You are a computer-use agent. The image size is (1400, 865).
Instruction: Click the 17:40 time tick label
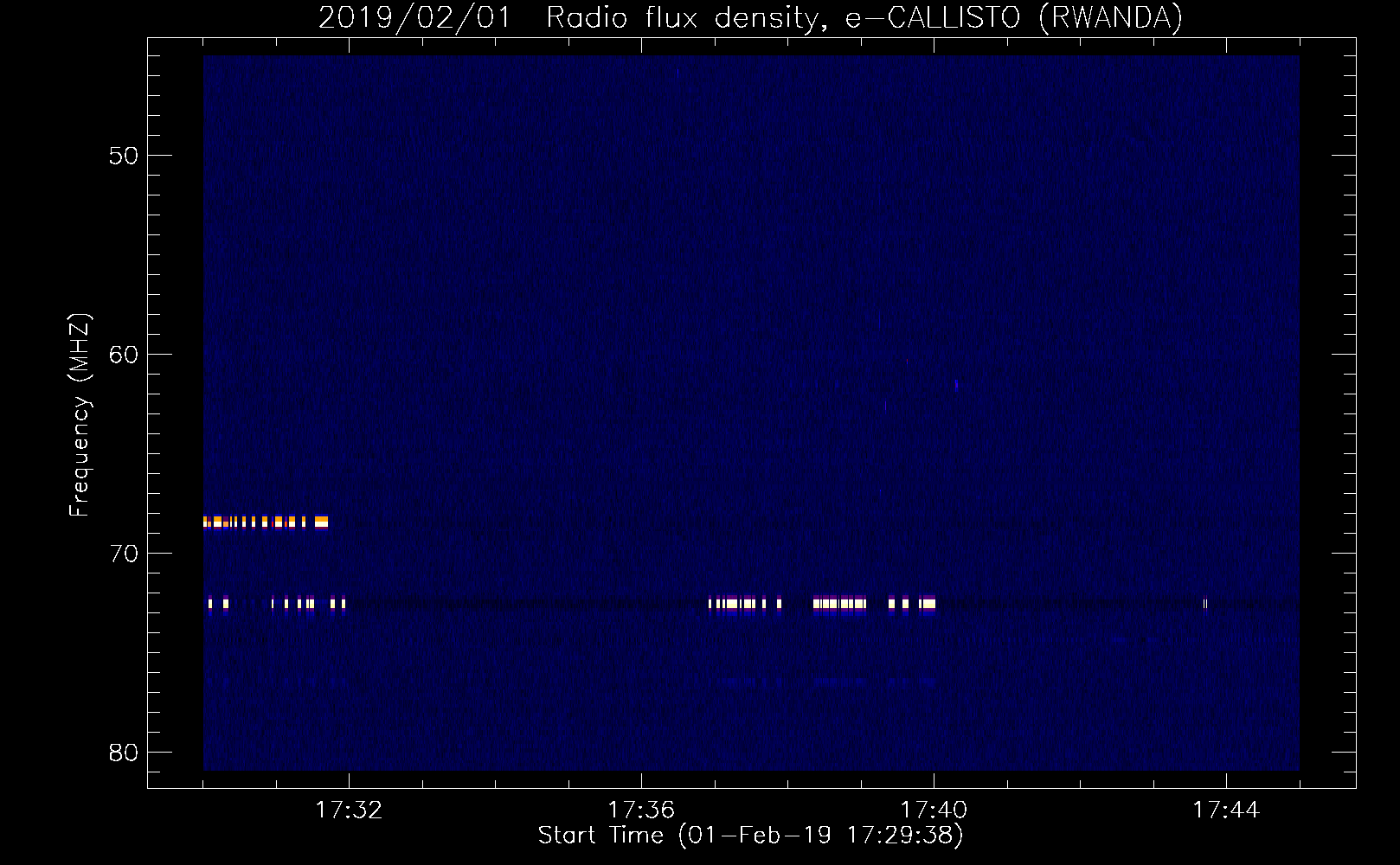934,811
